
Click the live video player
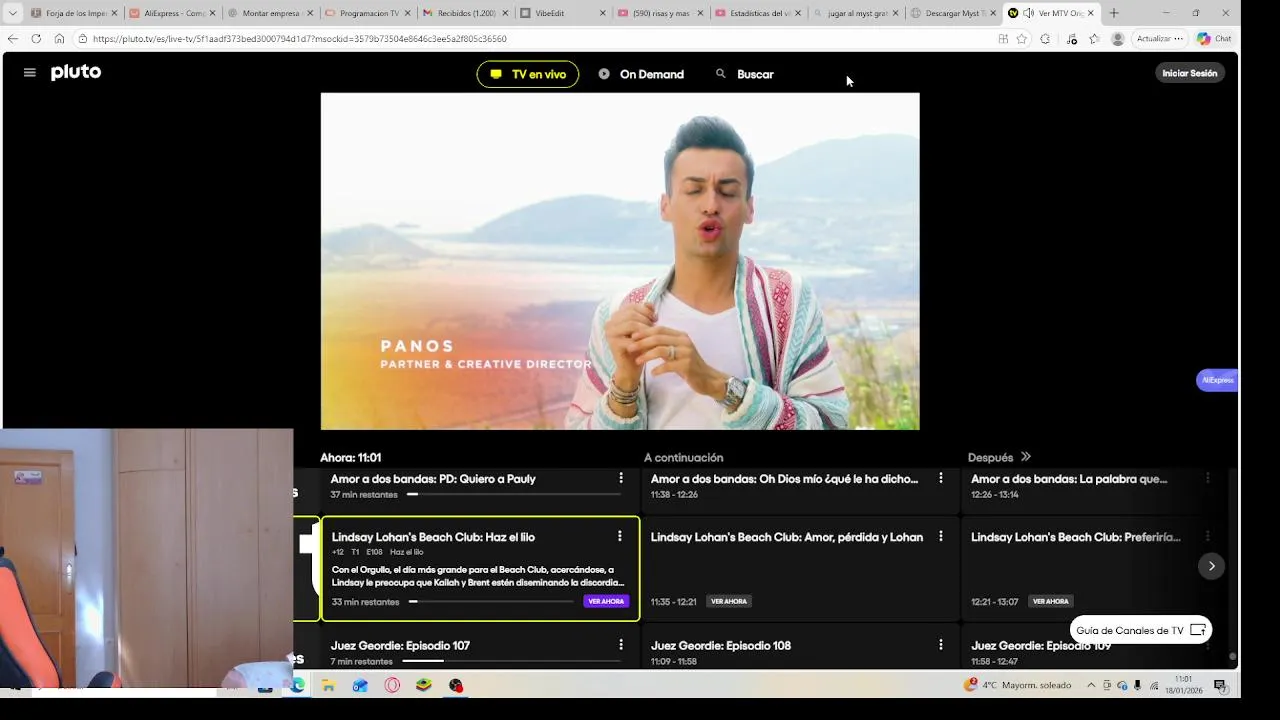coord(620,261)
